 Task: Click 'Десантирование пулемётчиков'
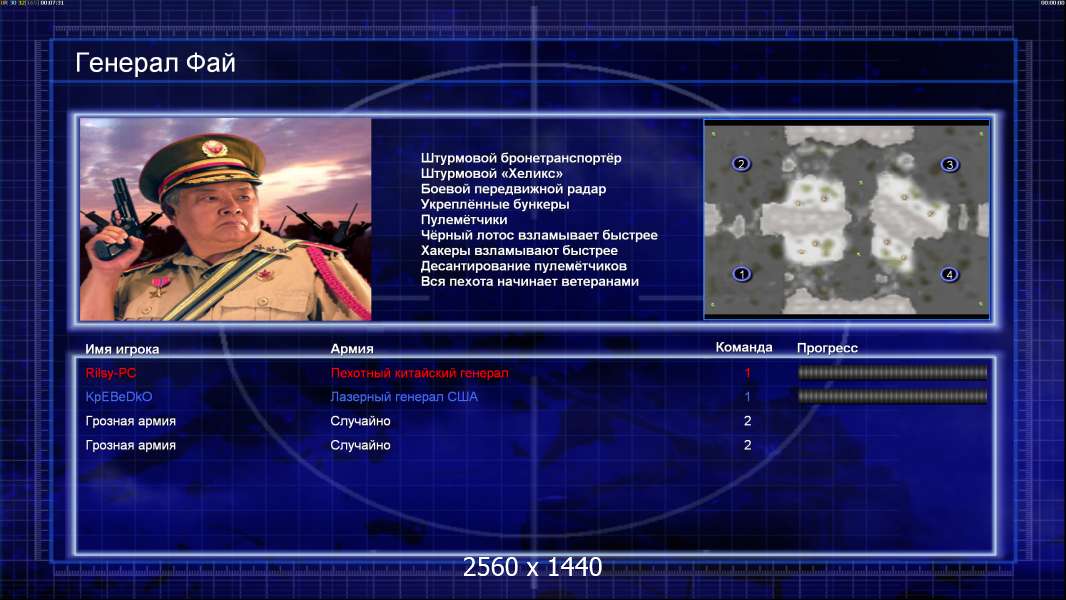(523, 266)
